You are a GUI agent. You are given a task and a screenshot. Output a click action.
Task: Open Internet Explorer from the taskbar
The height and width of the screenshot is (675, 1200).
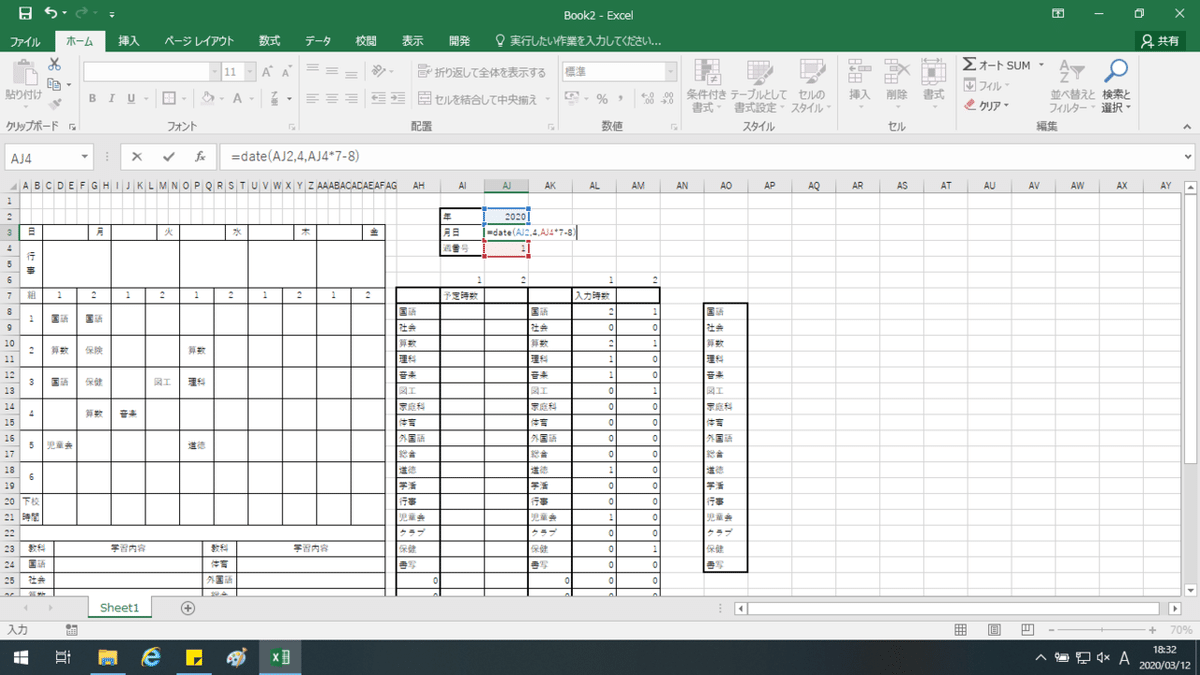(152, 657)
